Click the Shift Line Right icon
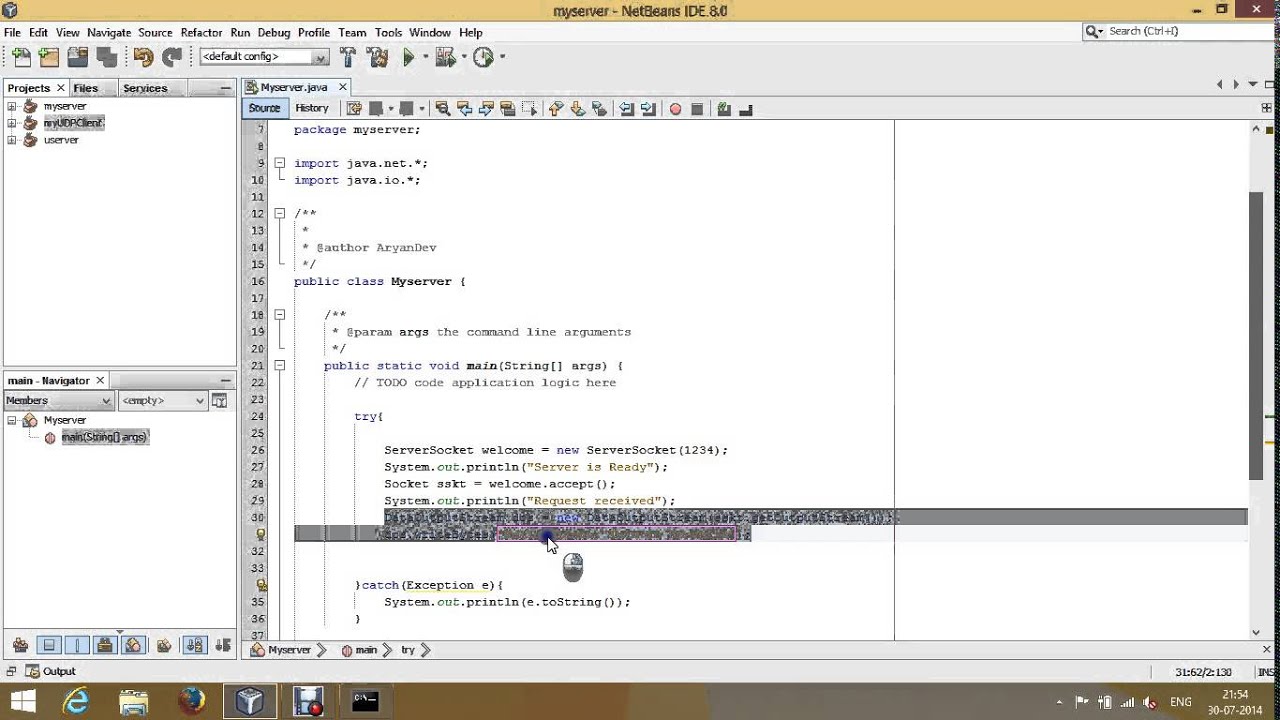 click(646, 108)
